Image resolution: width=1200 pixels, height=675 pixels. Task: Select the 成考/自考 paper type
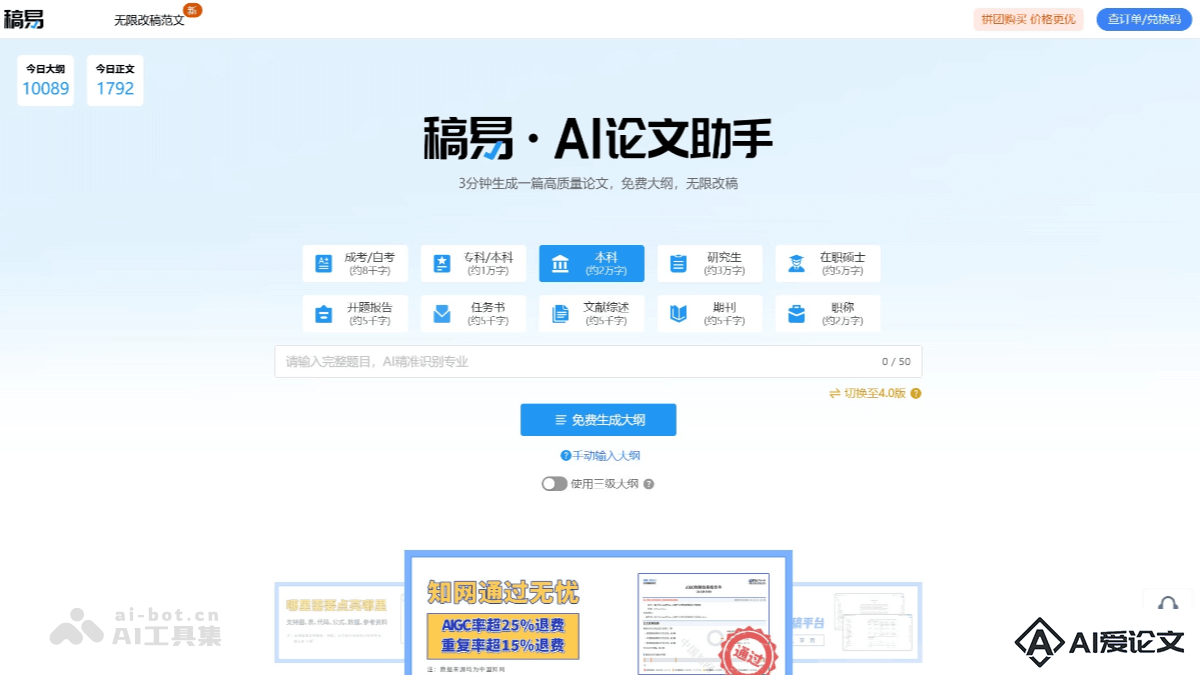point(355,263)
